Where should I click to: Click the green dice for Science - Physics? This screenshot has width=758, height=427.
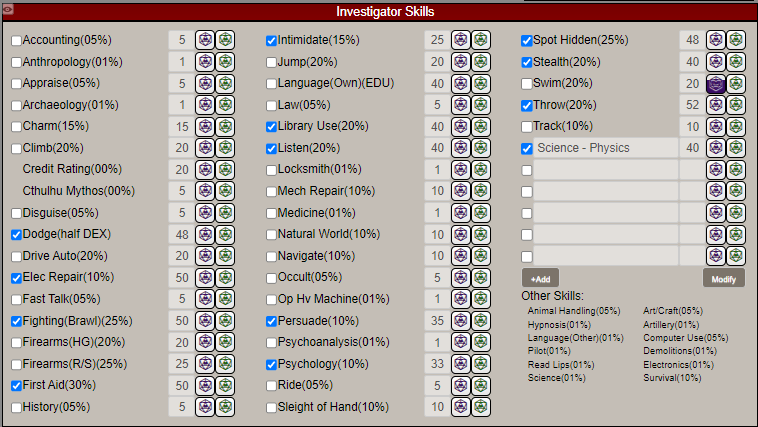pyautogui.click(x=736, y=148)
